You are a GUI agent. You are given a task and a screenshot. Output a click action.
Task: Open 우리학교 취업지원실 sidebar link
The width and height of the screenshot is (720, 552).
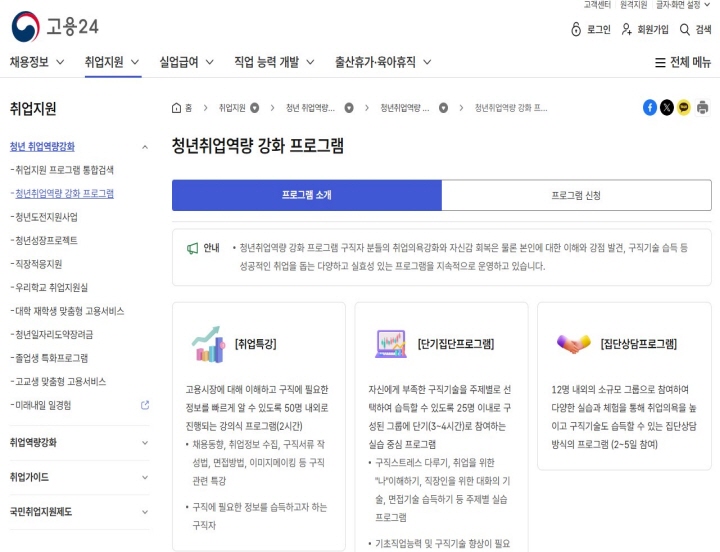(49, 287)
